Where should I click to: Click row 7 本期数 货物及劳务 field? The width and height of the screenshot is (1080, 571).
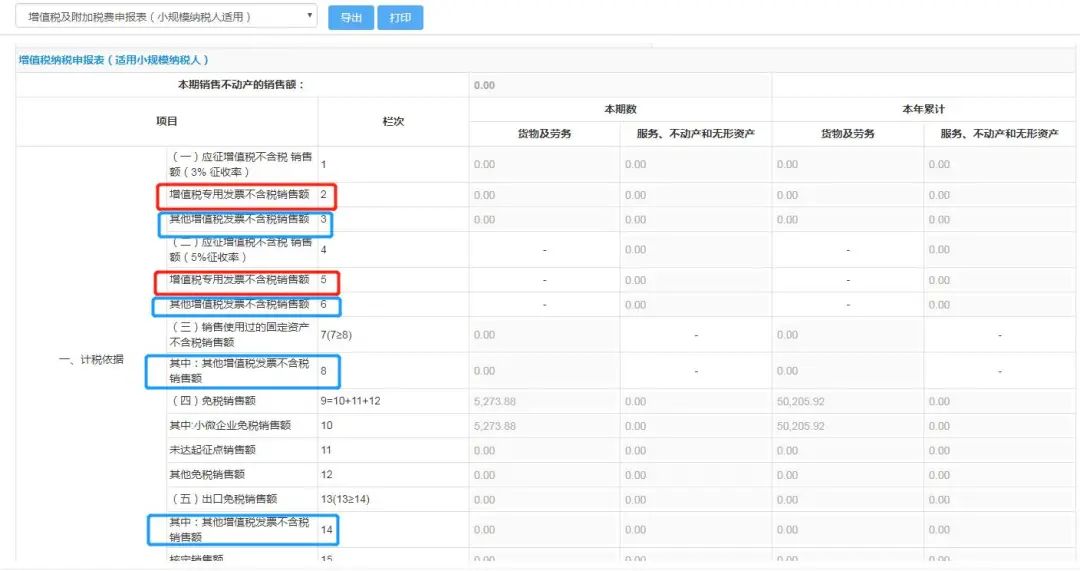pos(544,335)
